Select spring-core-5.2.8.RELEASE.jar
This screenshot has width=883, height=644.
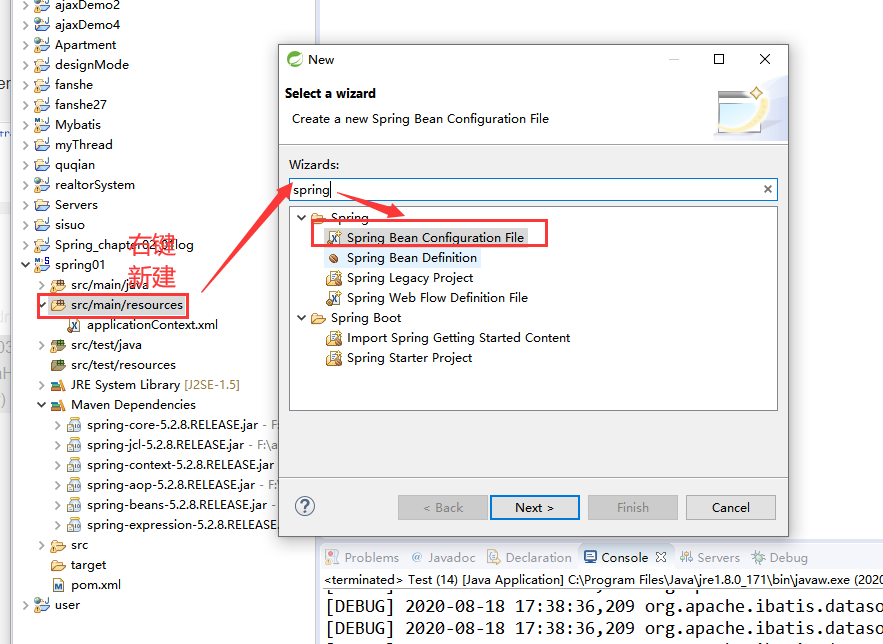tap(172, 425)
